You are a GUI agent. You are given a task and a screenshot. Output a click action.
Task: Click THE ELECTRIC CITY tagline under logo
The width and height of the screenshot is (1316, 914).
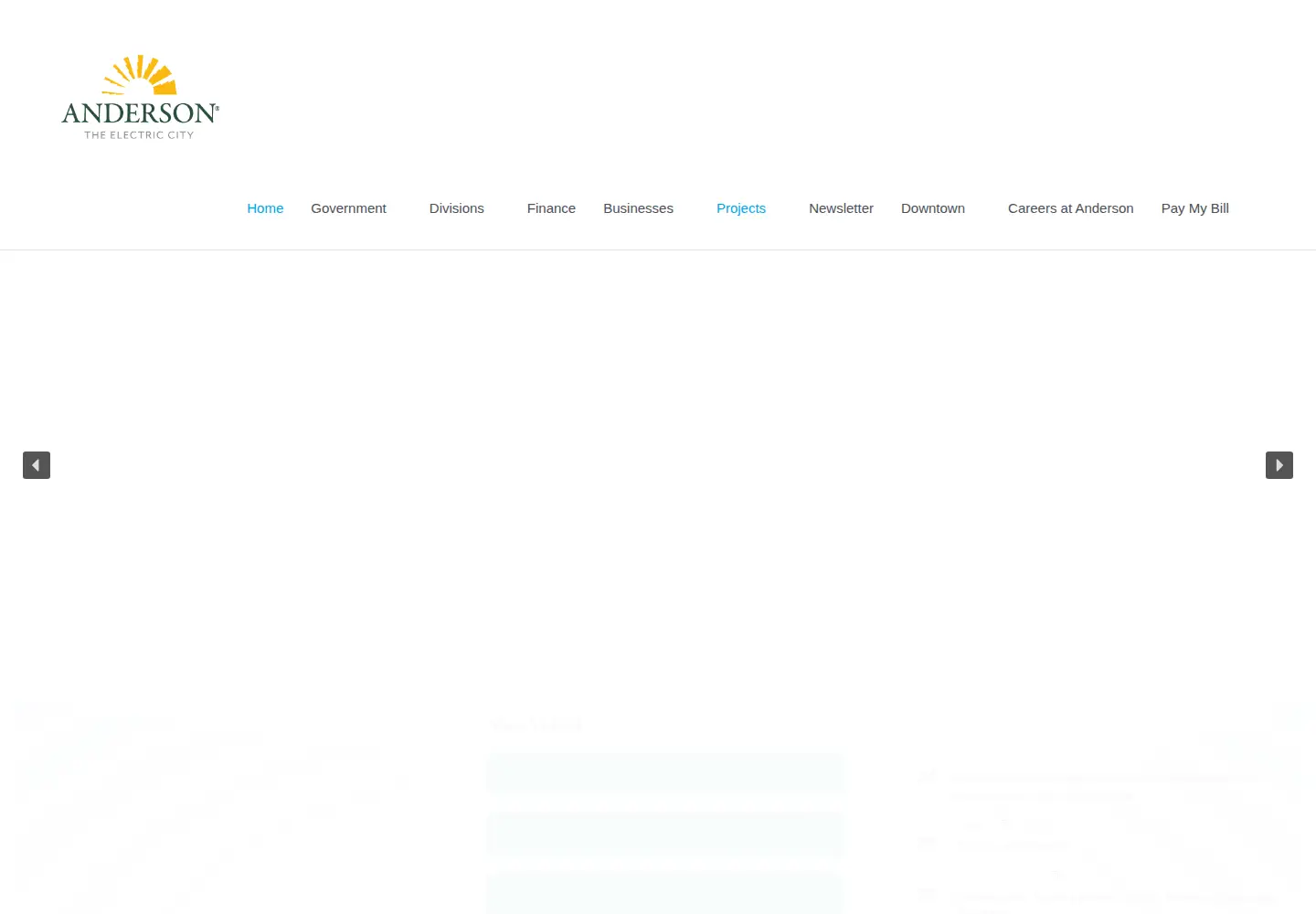coord(139,135)
